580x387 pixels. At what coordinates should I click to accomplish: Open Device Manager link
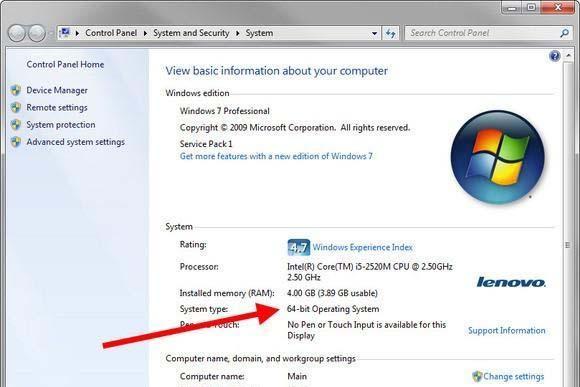[57, 90]
